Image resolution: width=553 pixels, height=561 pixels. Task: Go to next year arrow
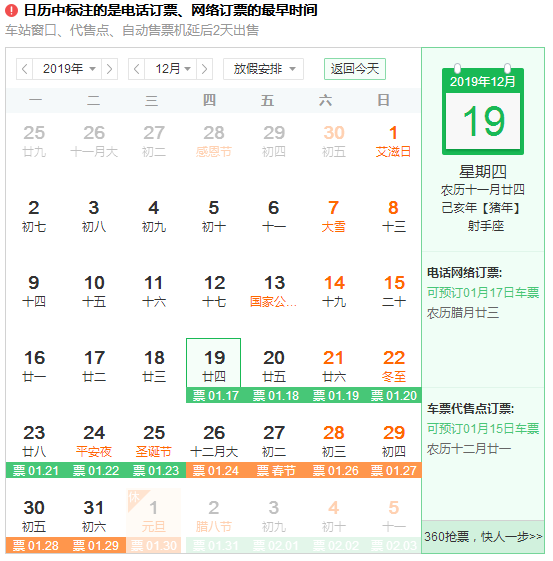pyautogui.click(x=109, y=69)
